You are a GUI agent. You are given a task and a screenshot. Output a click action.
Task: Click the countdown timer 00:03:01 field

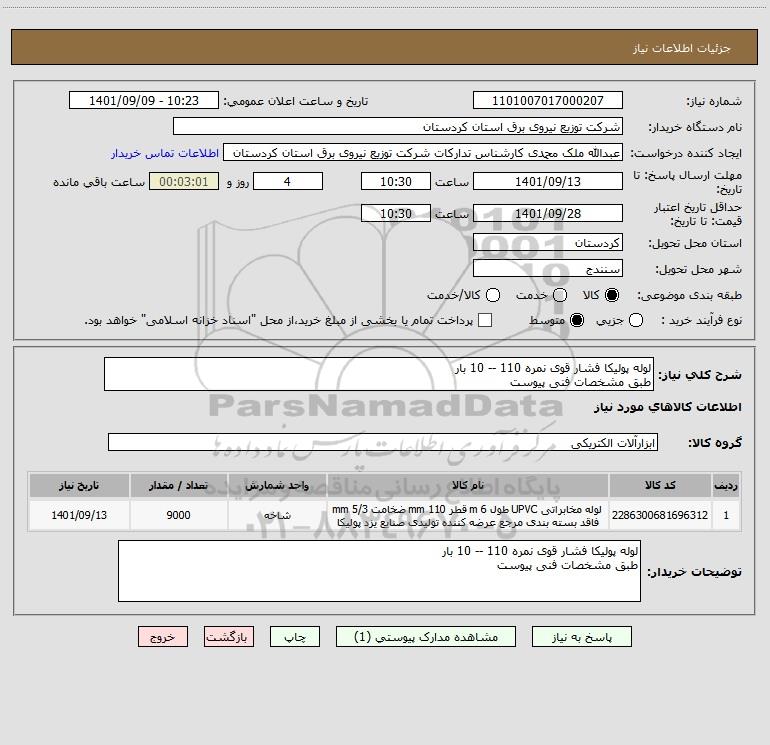pos(184,181)
